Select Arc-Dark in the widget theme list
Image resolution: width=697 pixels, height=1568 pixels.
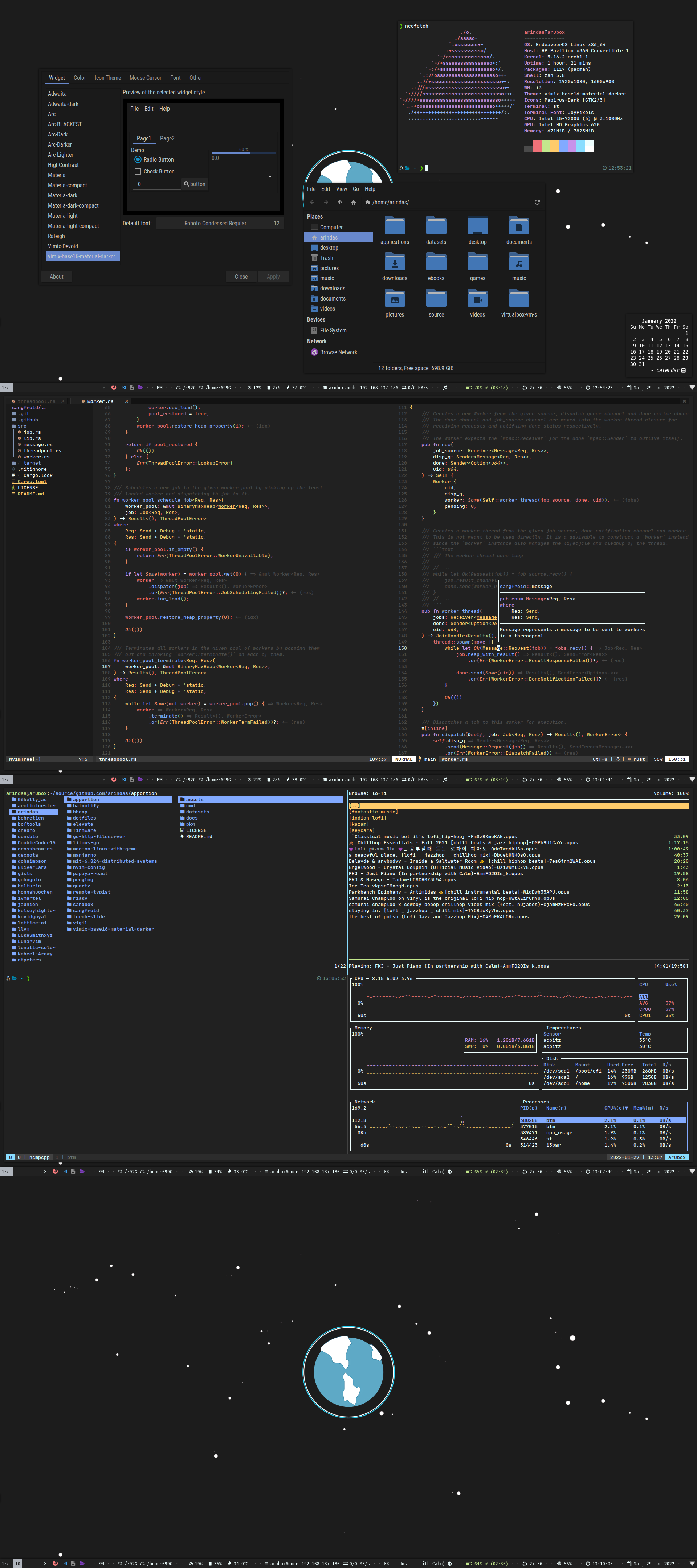click(58, 135)
